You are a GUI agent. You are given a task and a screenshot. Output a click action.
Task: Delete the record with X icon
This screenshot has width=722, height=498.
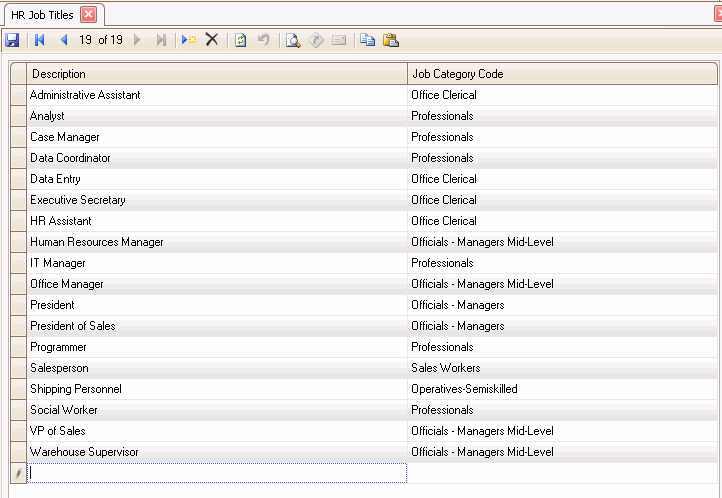click(212, 40)
